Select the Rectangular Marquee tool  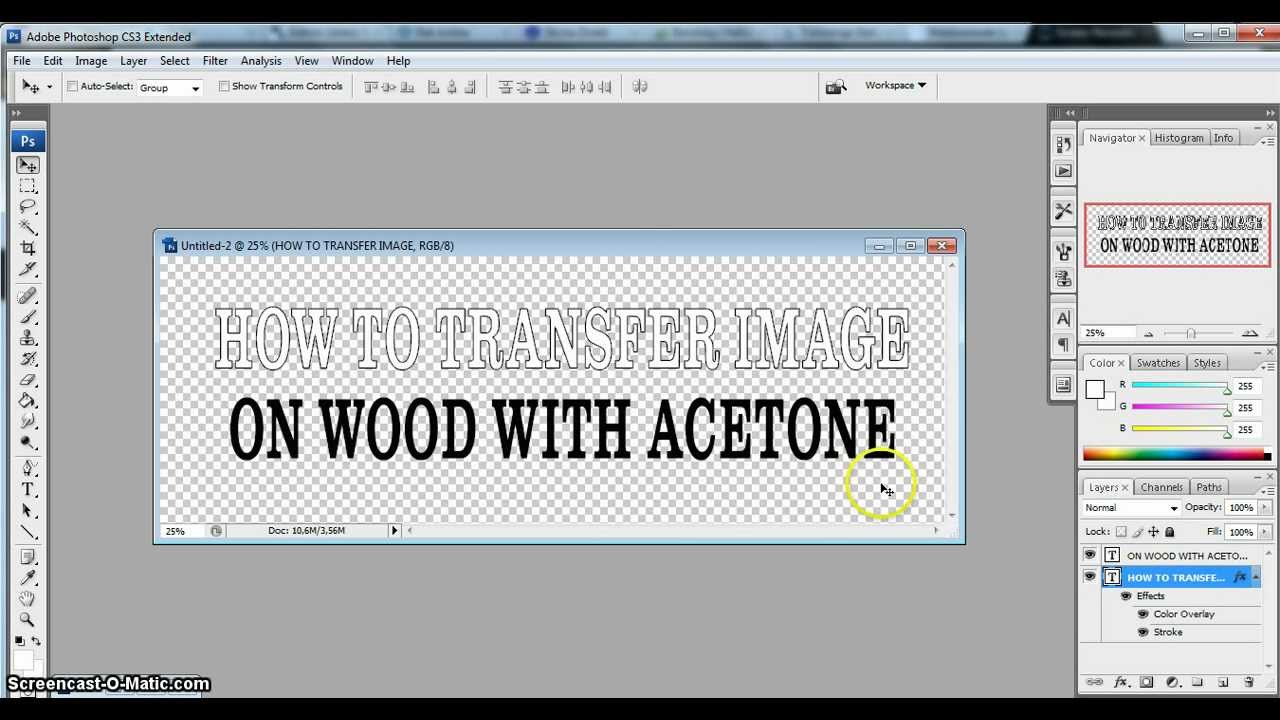[28, 186]
